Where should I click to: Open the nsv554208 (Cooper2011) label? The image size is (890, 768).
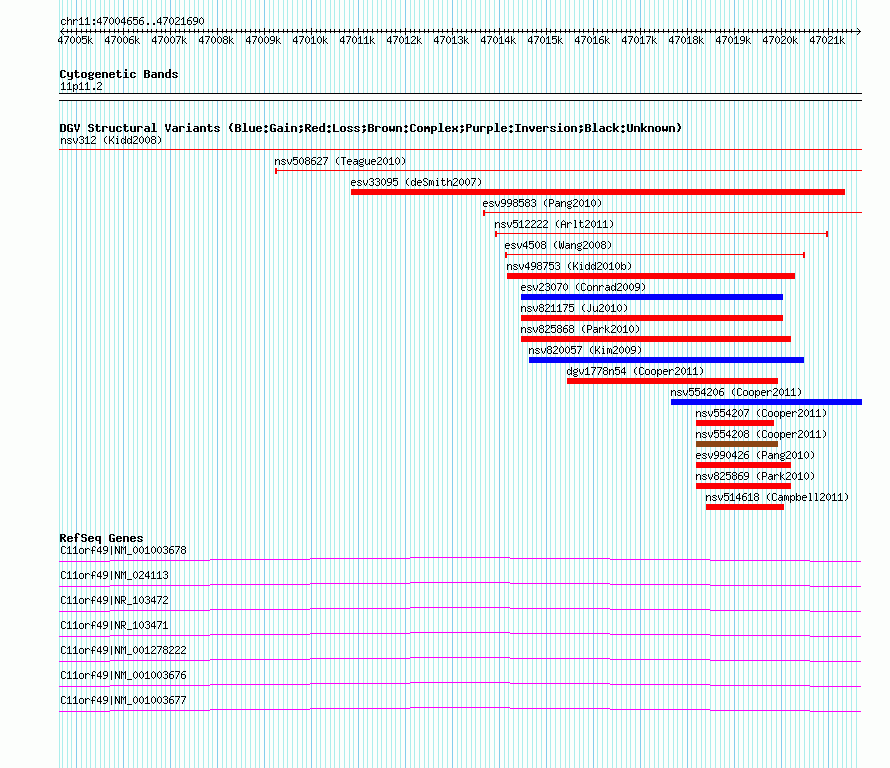pos(761,434)
